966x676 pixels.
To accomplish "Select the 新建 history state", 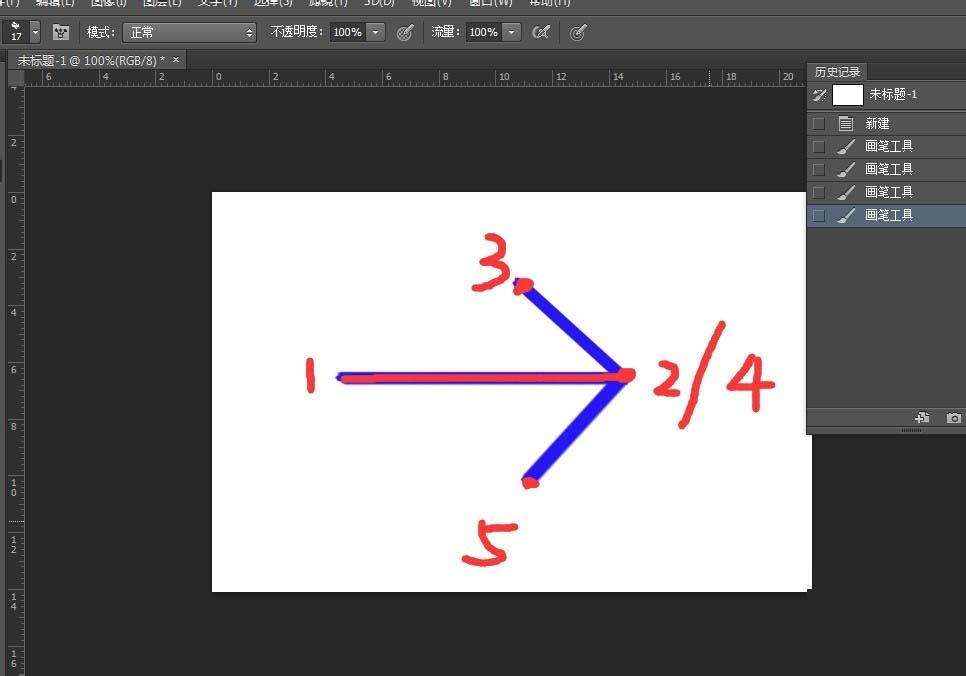I will click(885, 122).
